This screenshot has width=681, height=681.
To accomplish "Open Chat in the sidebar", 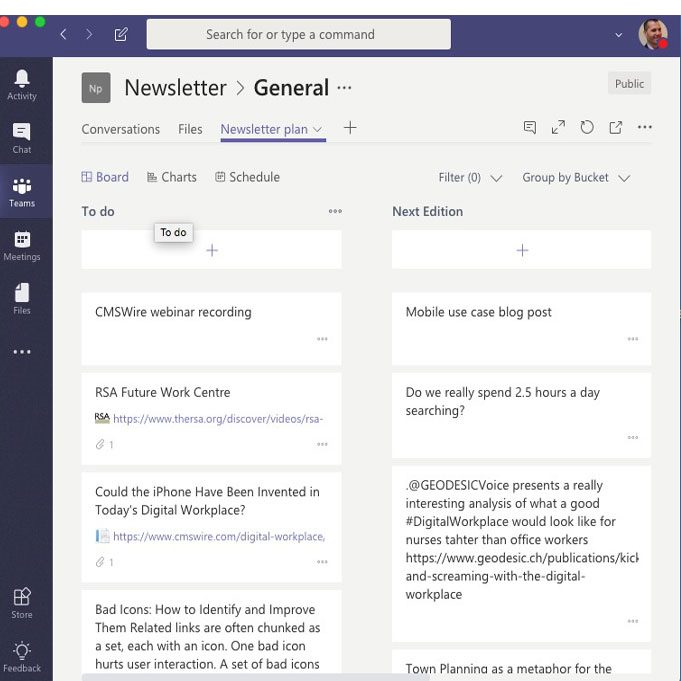I will (22, 139).
